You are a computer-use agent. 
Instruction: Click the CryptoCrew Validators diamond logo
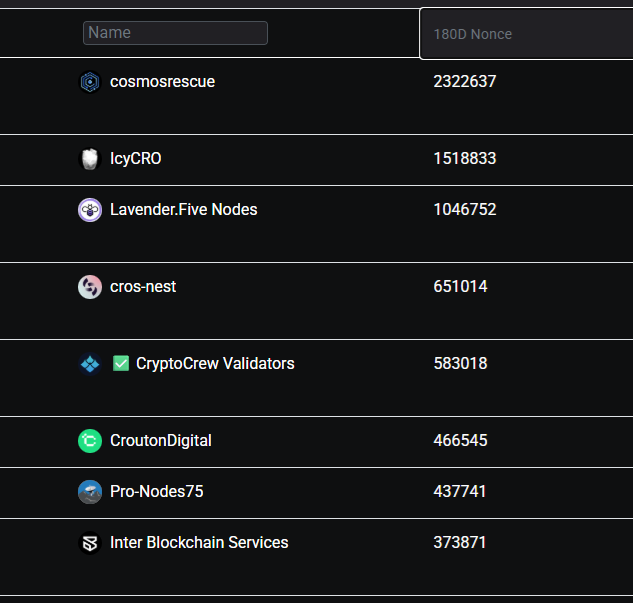click(90, 364)
